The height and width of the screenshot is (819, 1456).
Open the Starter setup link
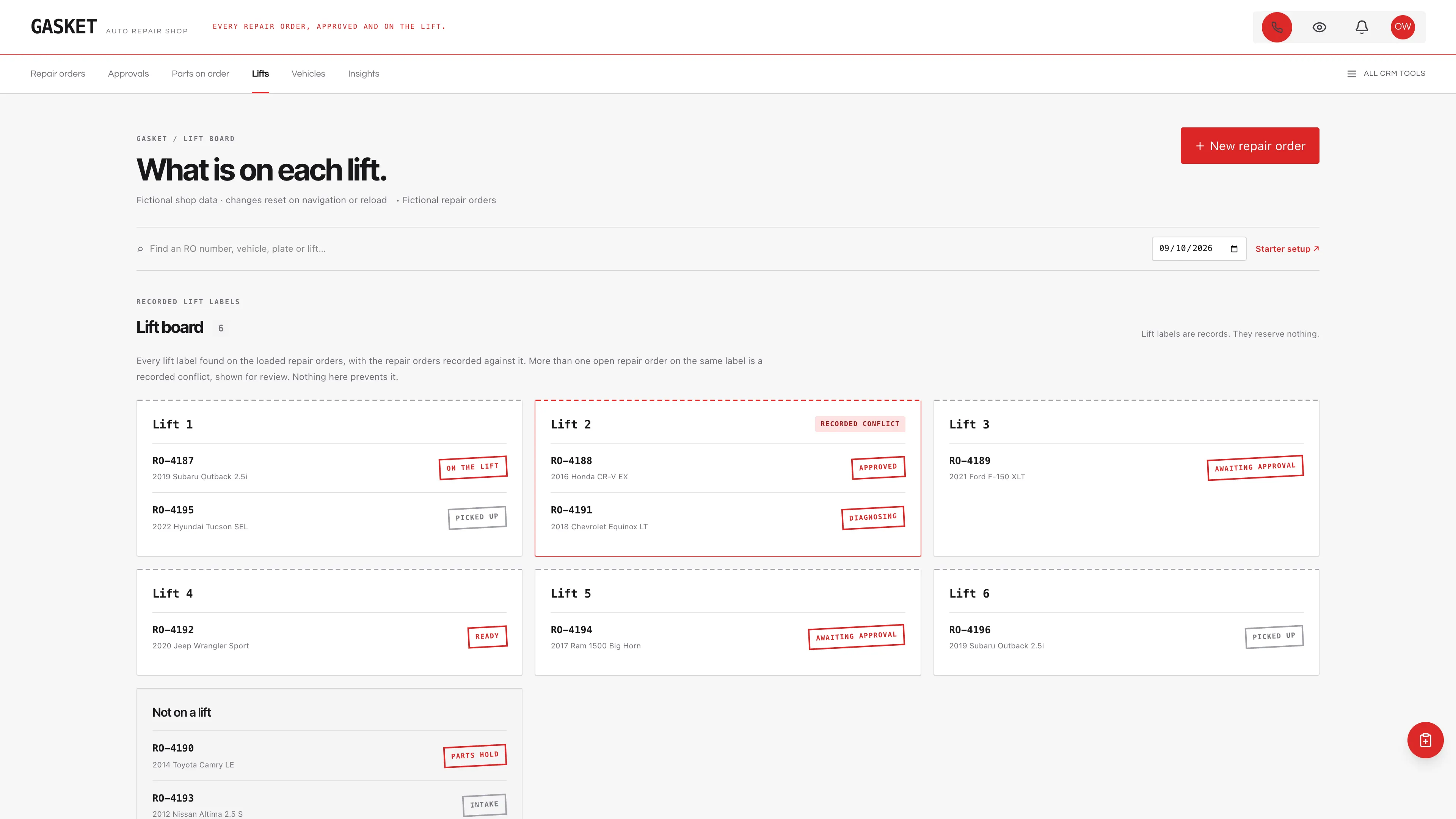[x=1287, y=249]
